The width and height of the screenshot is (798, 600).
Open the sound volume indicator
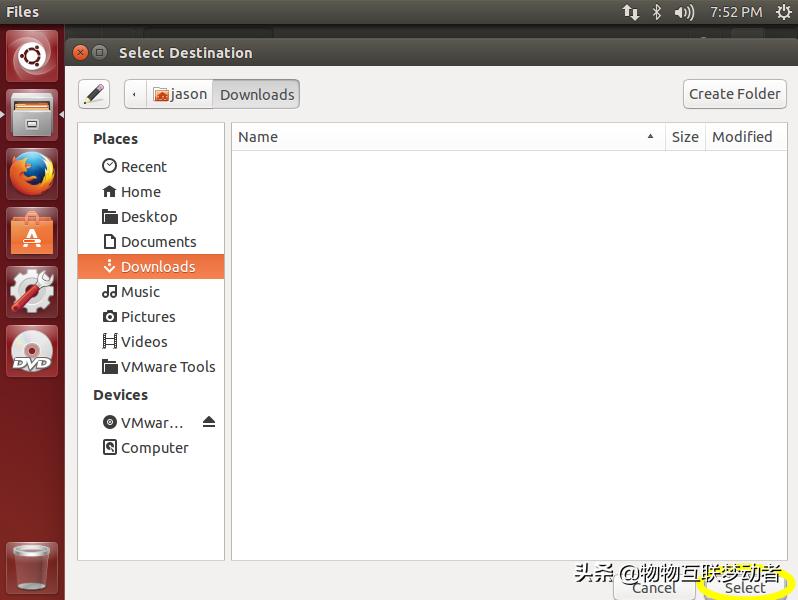click(684, 12)
